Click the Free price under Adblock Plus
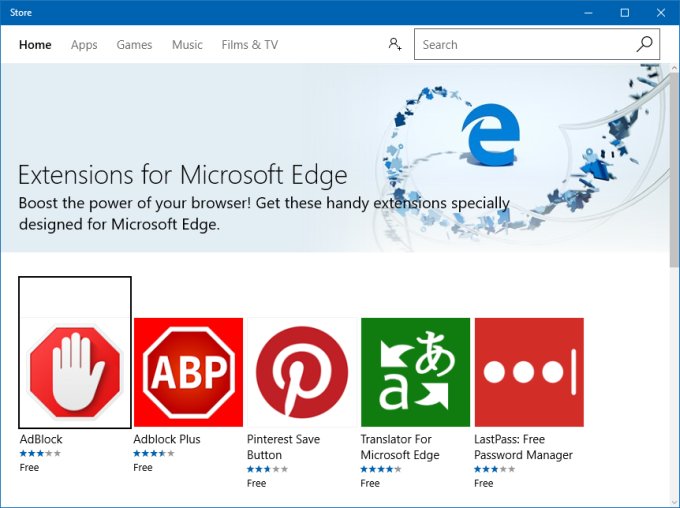The width and height of the screenshot is (680, 508). point(143,467)
